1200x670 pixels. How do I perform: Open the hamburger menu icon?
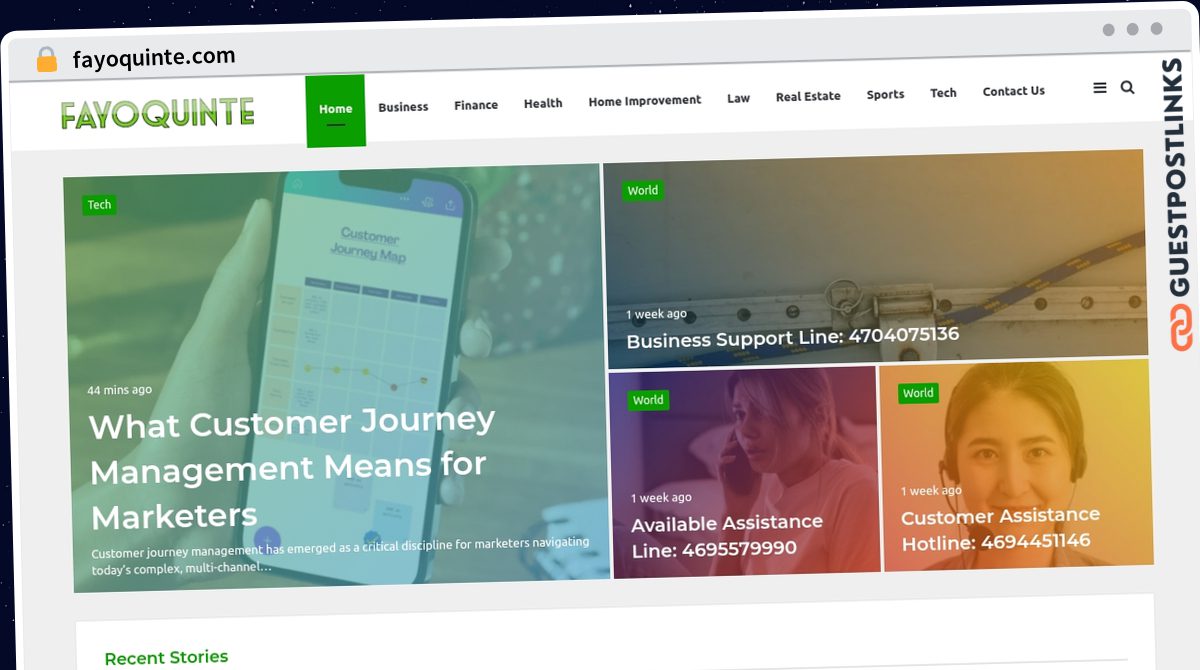coord(1100,88)
